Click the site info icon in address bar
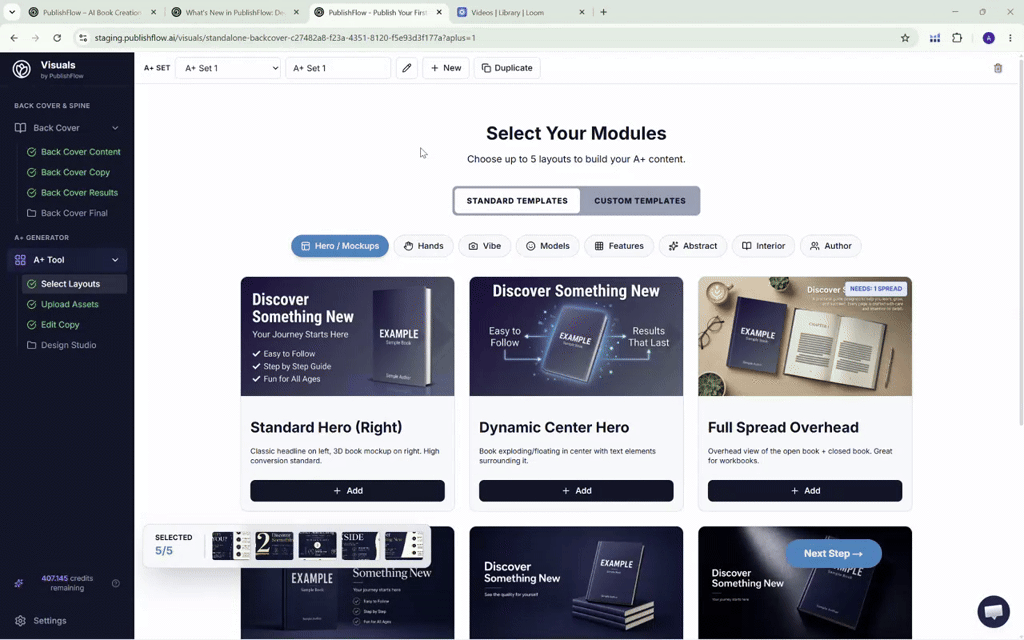This screenshot has width=1024, height=640. (83, 38)
